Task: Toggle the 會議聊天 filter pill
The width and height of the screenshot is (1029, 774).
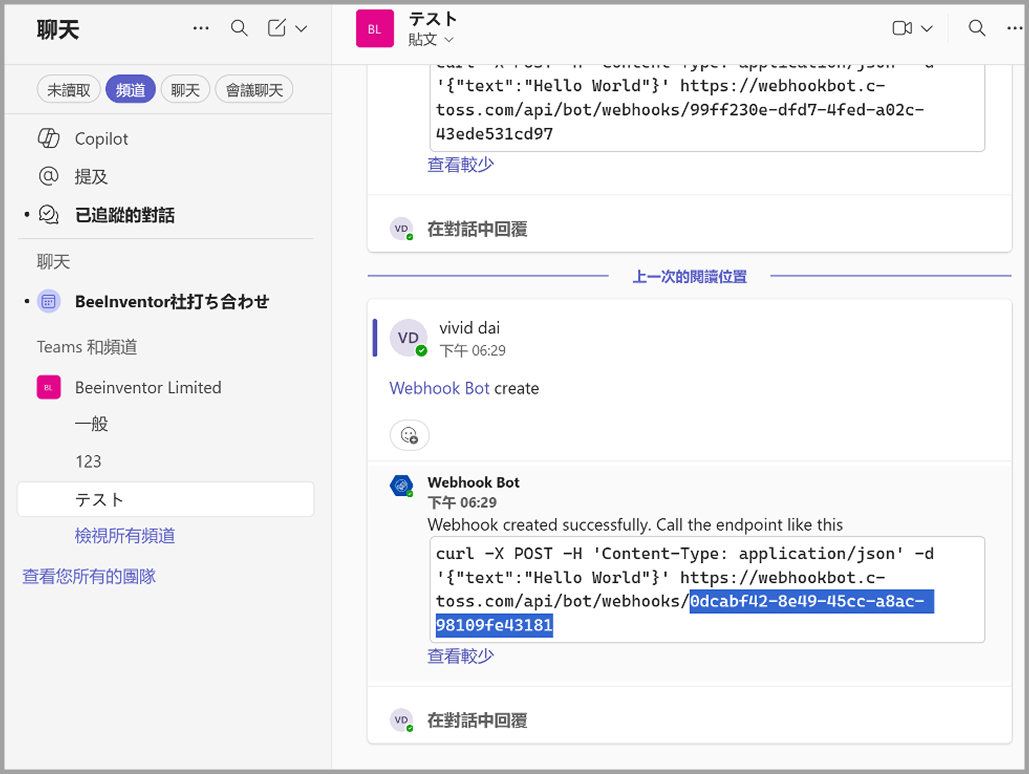Action: [x=254, y=90]
